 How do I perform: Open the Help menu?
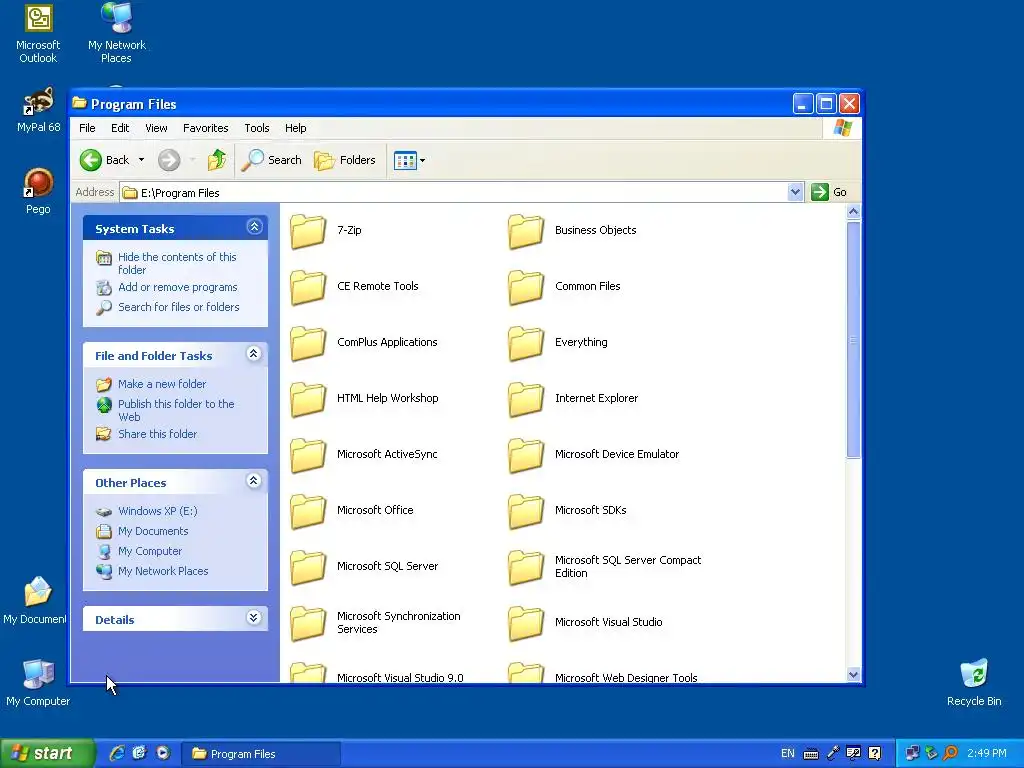[295, 128]
